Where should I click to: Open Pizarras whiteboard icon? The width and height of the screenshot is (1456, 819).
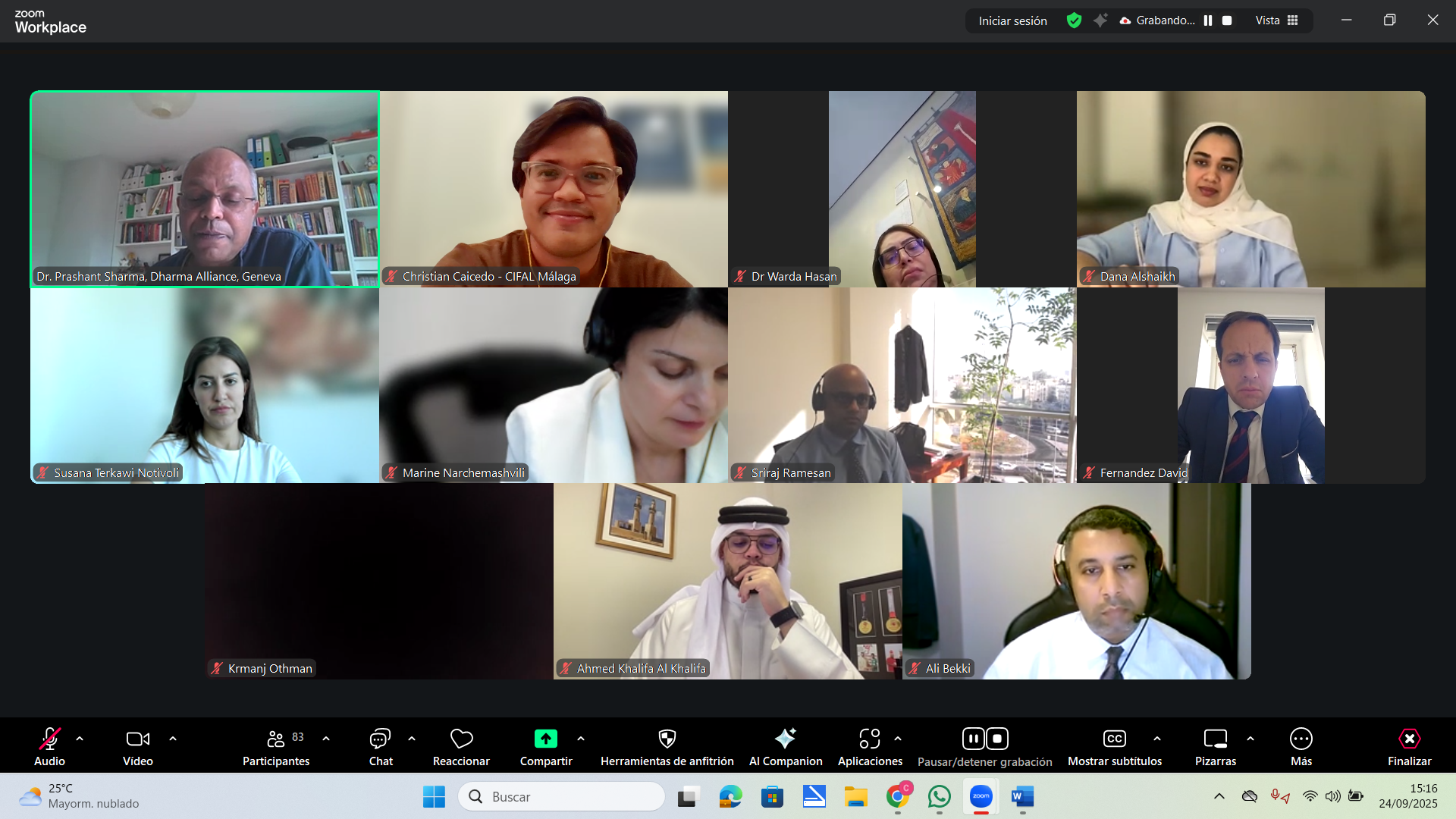coord(1215,739)
